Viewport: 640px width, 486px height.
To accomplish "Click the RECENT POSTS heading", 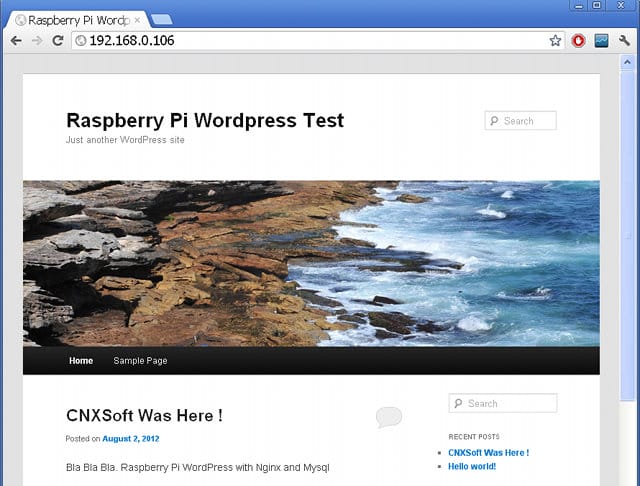I will coord(474,437).
